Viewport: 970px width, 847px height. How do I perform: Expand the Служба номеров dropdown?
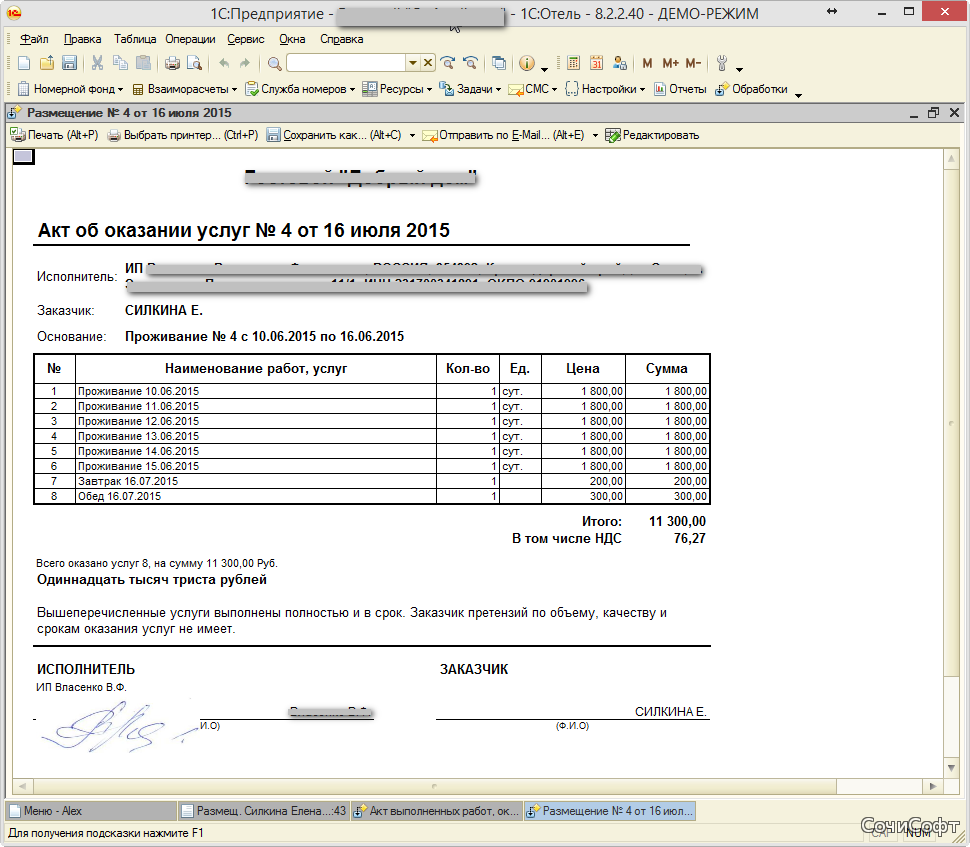click(352, 90)
